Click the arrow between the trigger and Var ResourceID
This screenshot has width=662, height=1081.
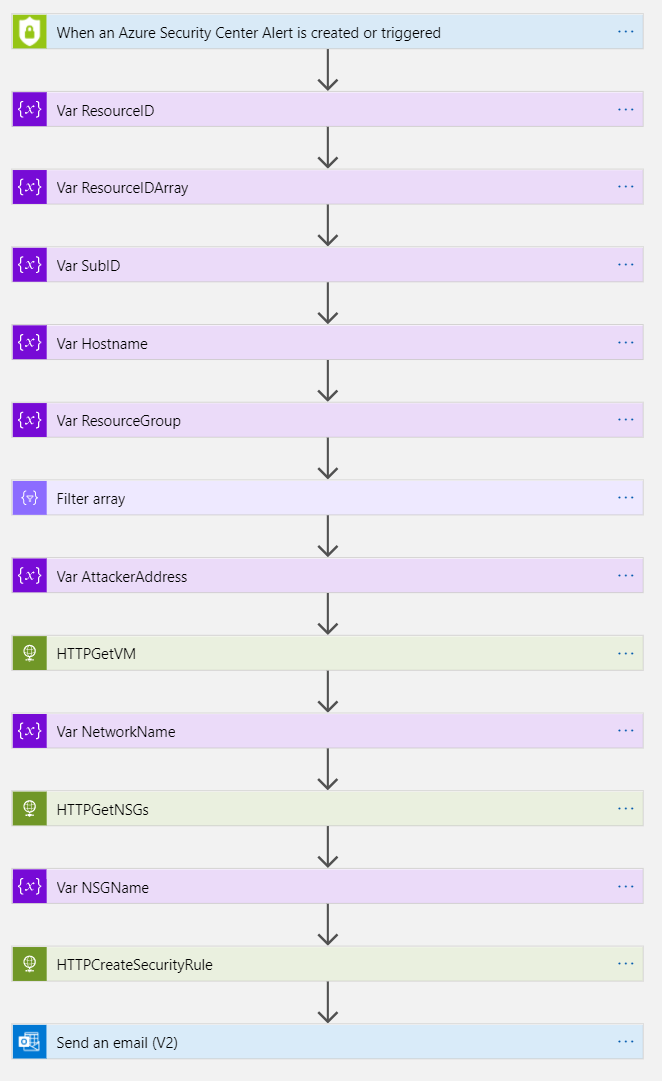[x=328, y=70]
